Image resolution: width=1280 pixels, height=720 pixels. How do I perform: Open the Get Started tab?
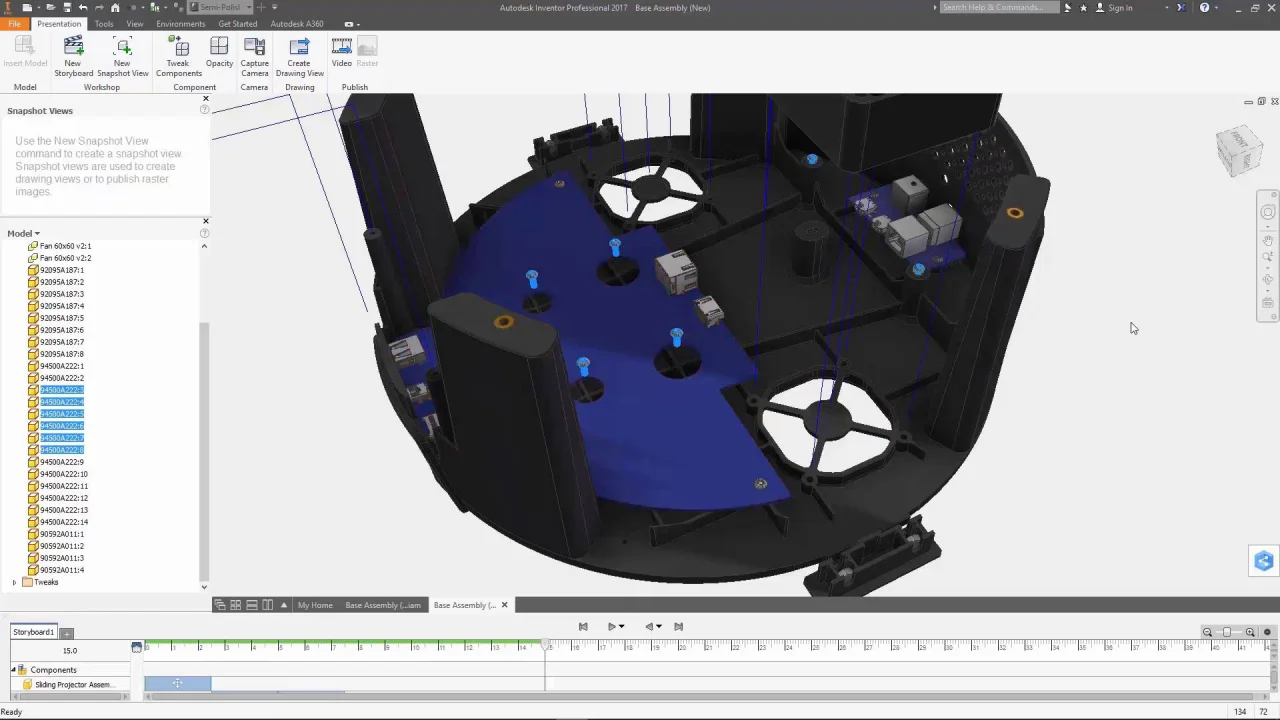coord(238,24)
